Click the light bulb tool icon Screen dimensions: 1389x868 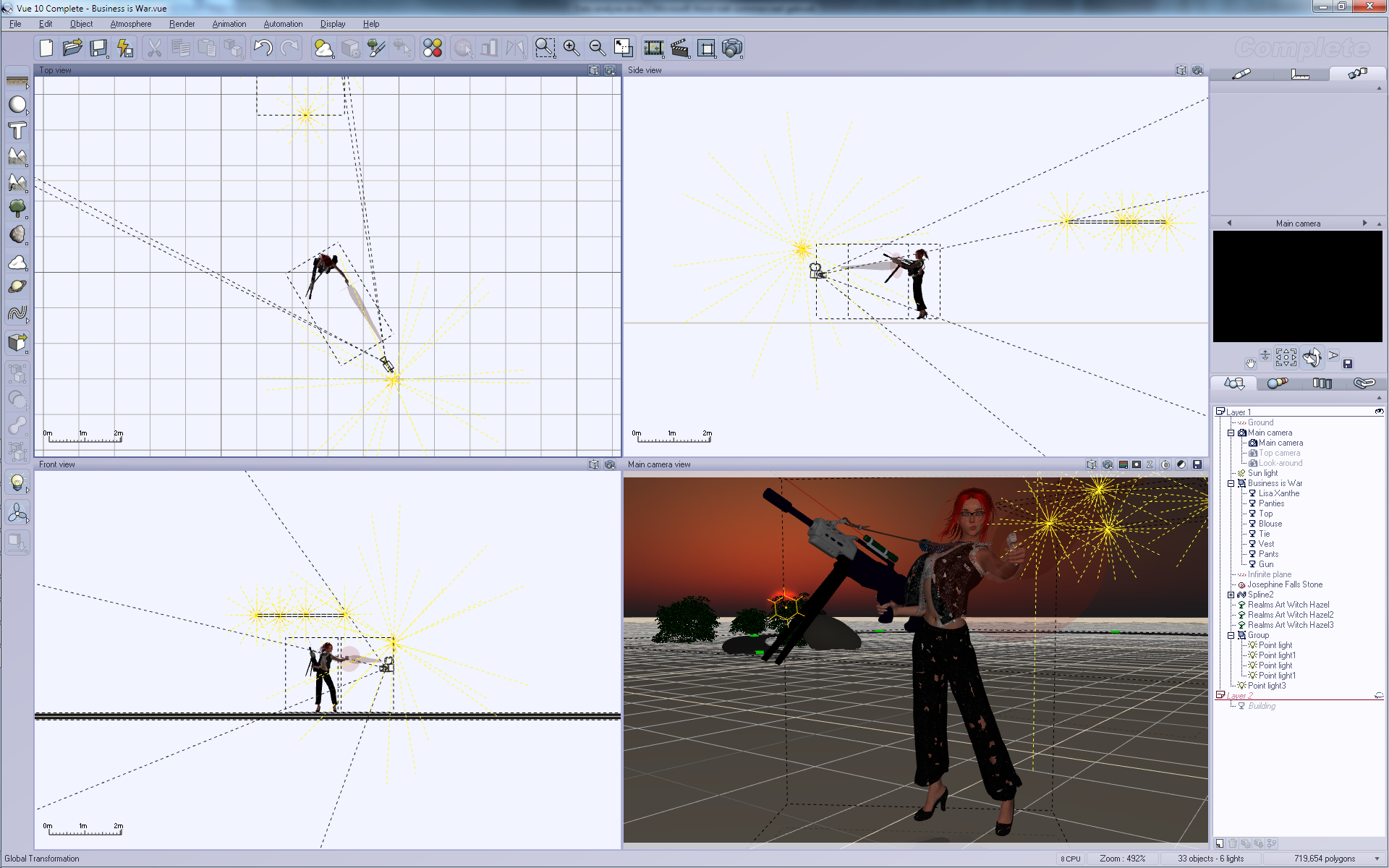[x=17, y=482]
